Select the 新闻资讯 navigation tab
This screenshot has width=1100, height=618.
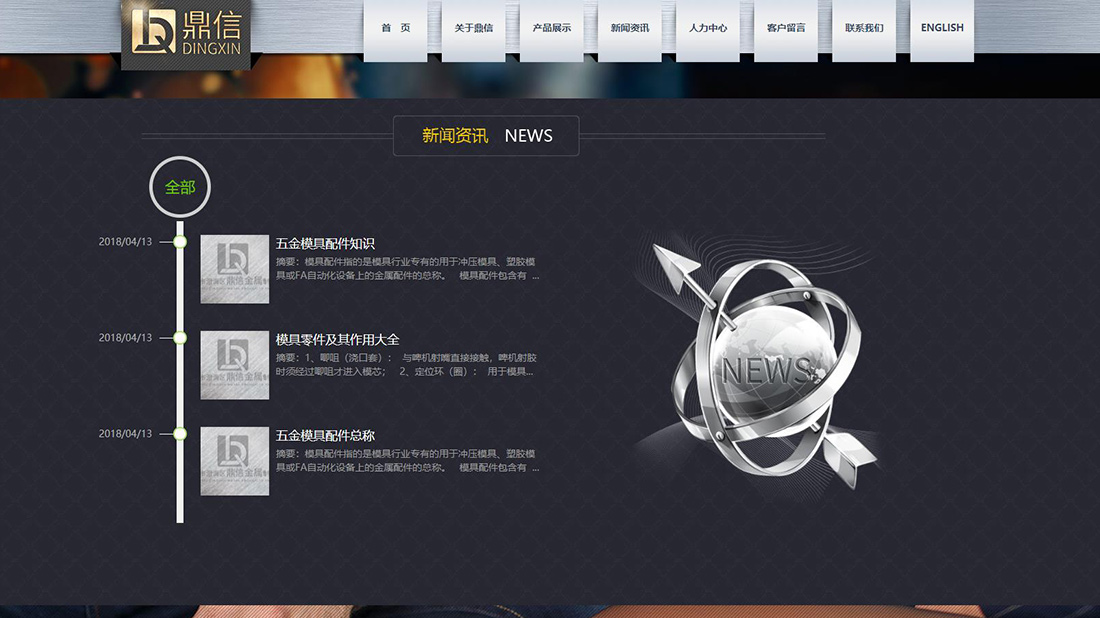tap(630, 28)
